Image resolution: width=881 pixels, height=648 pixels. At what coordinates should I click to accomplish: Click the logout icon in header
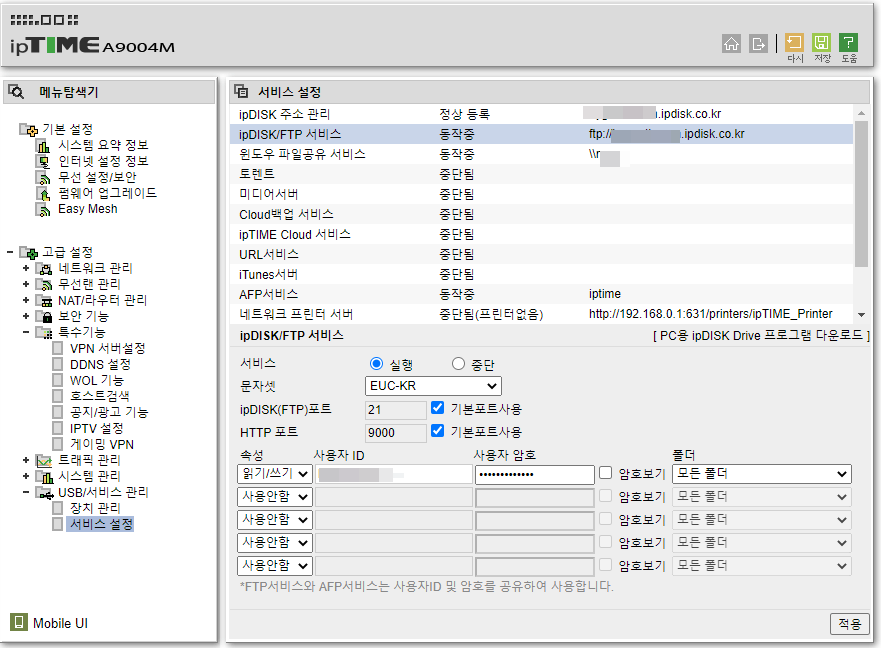point(758,43)
